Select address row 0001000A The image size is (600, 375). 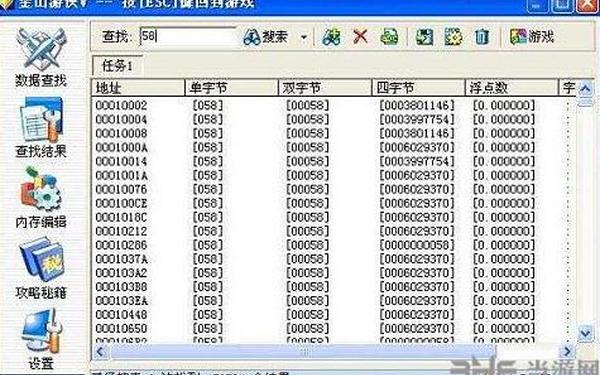point(121,147)
